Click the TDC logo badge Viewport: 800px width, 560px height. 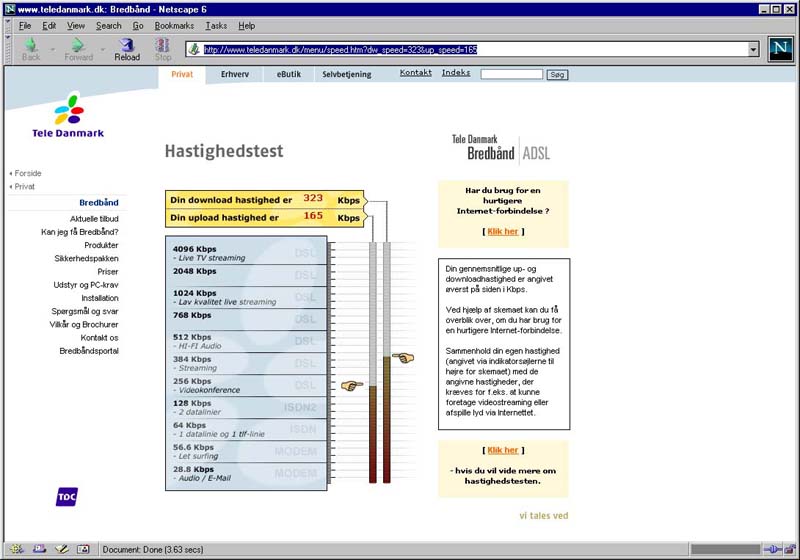tap(69, 497)
